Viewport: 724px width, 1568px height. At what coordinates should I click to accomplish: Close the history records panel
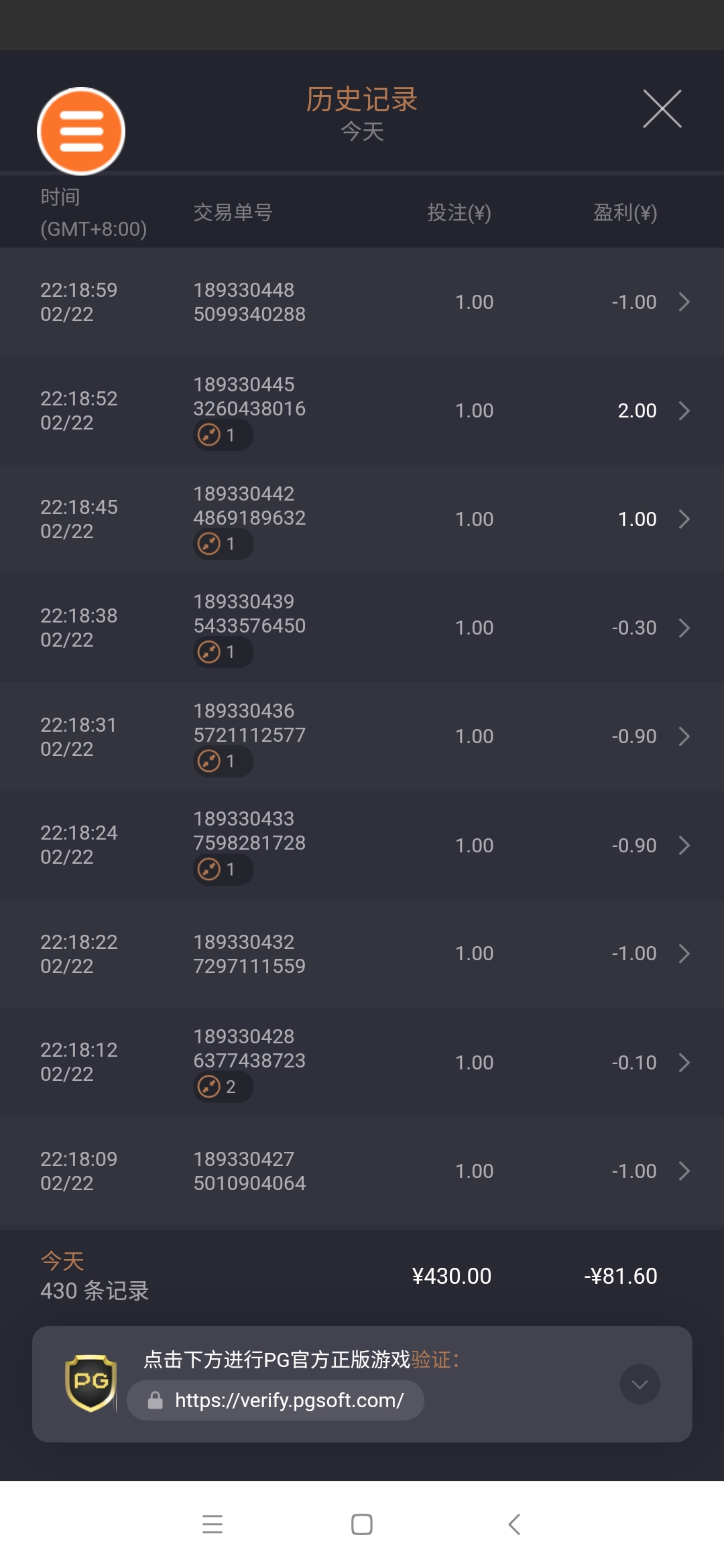tap(662, 109)
